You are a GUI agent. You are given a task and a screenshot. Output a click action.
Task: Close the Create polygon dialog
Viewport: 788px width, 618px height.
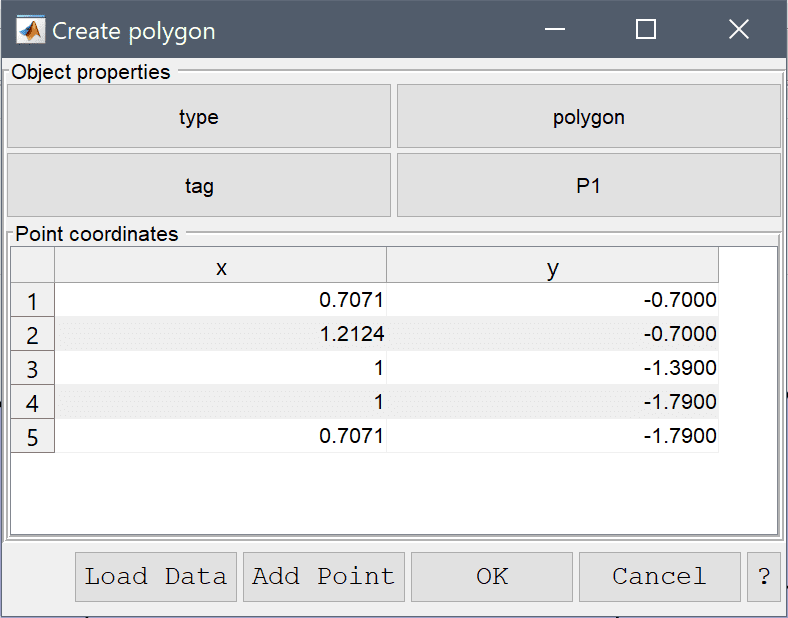(x=739, y=29)
